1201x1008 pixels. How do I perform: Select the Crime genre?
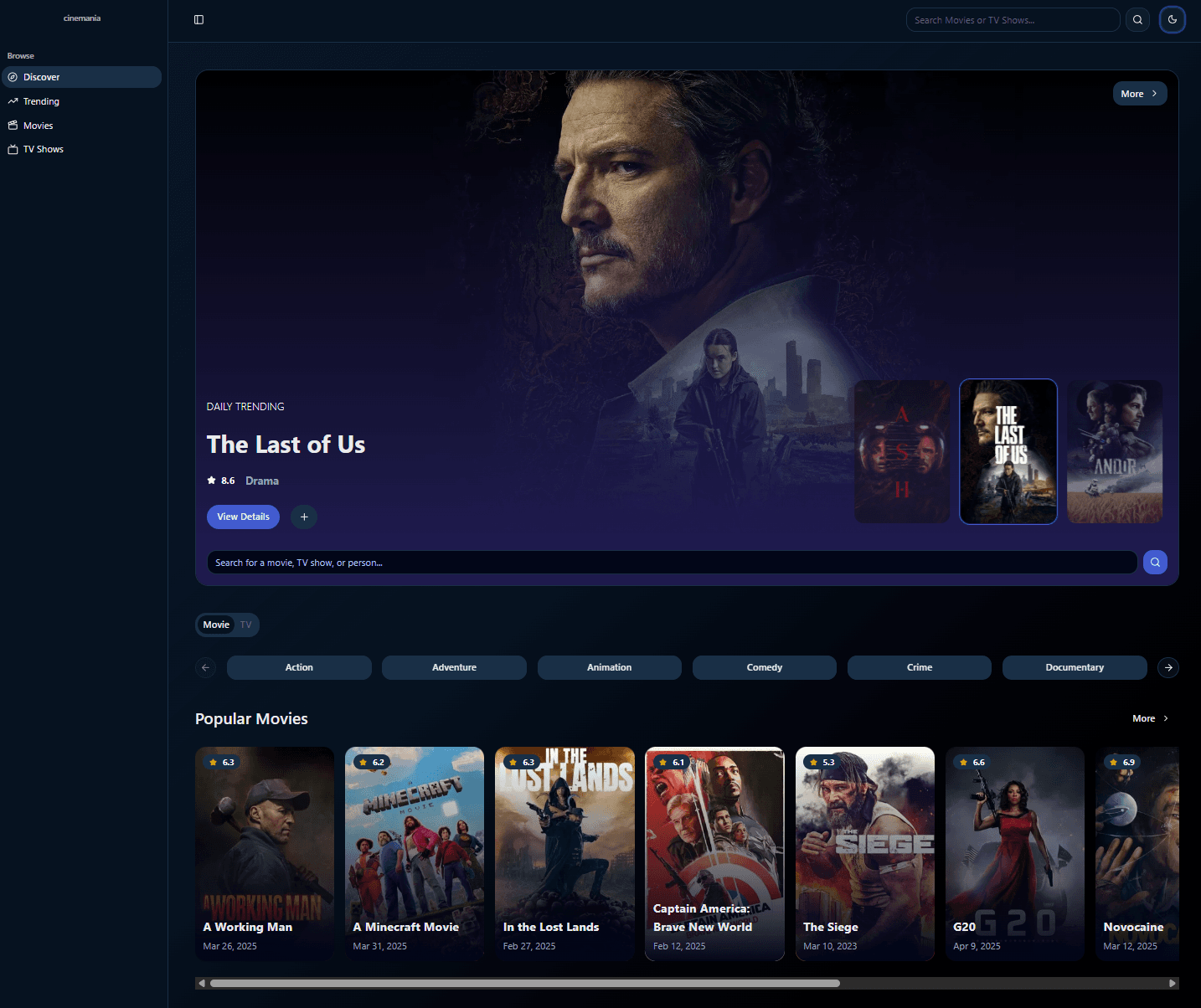click(x=920, y=667)
